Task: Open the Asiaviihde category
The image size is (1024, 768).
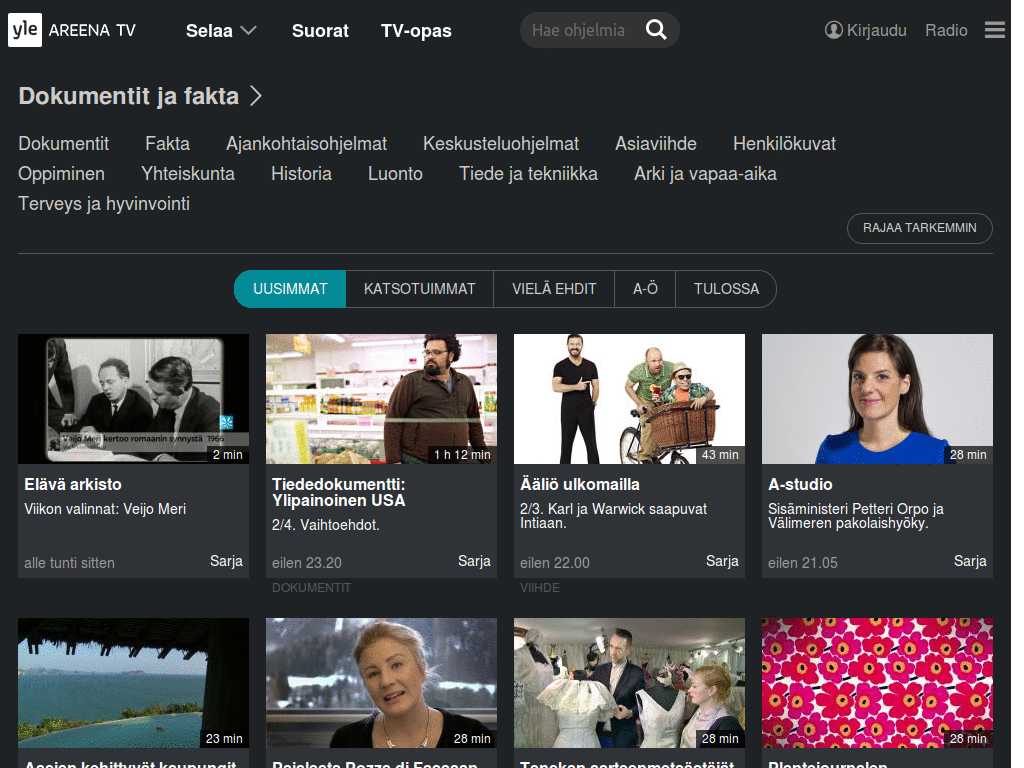Action: pyautogui.click(x=656, y=144)
